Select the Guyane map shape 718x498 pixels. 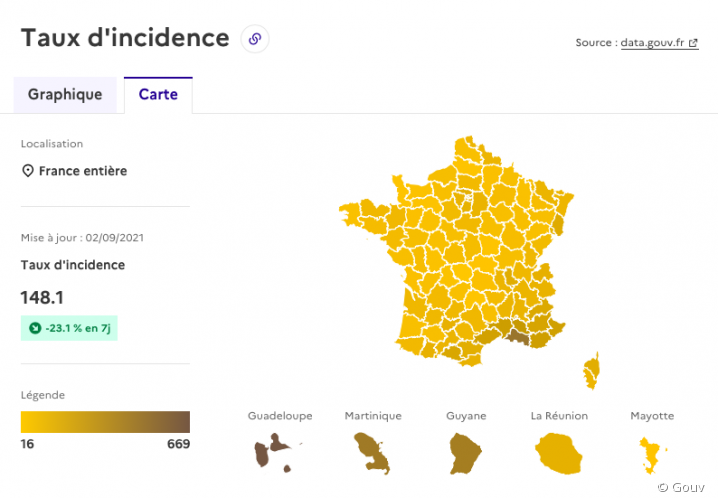[x=464, y=453]
